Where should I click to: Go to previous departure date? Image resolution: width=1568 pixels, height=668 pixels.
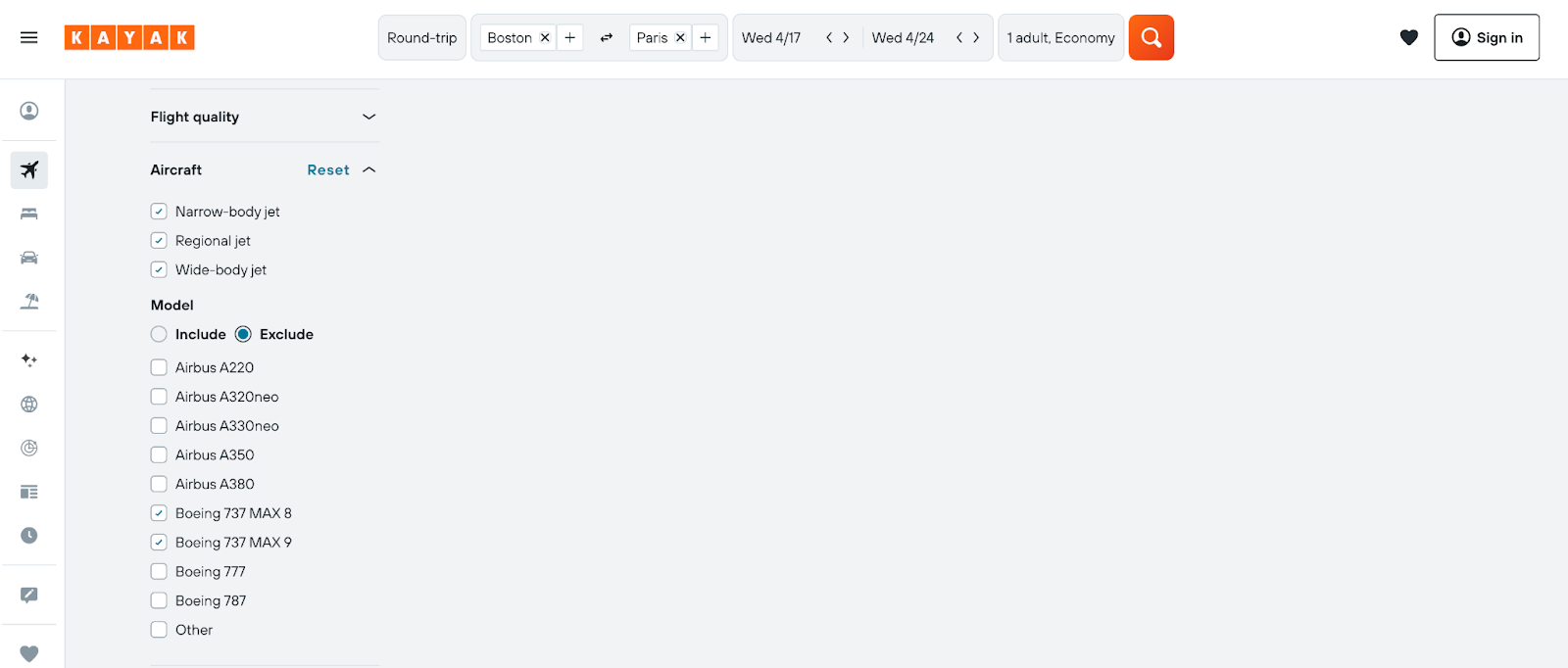[829, 37]
